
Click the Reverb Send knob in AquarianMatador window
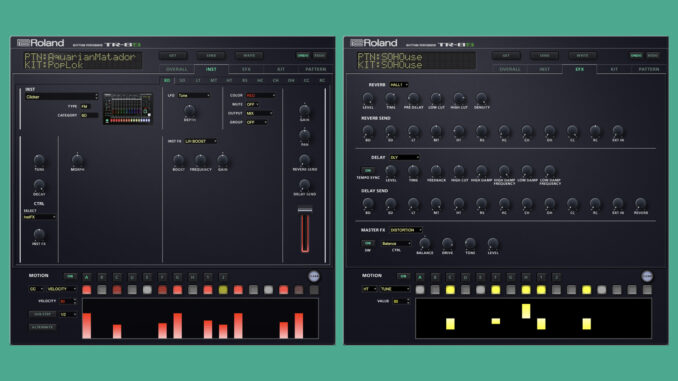[x=304, y=160]
